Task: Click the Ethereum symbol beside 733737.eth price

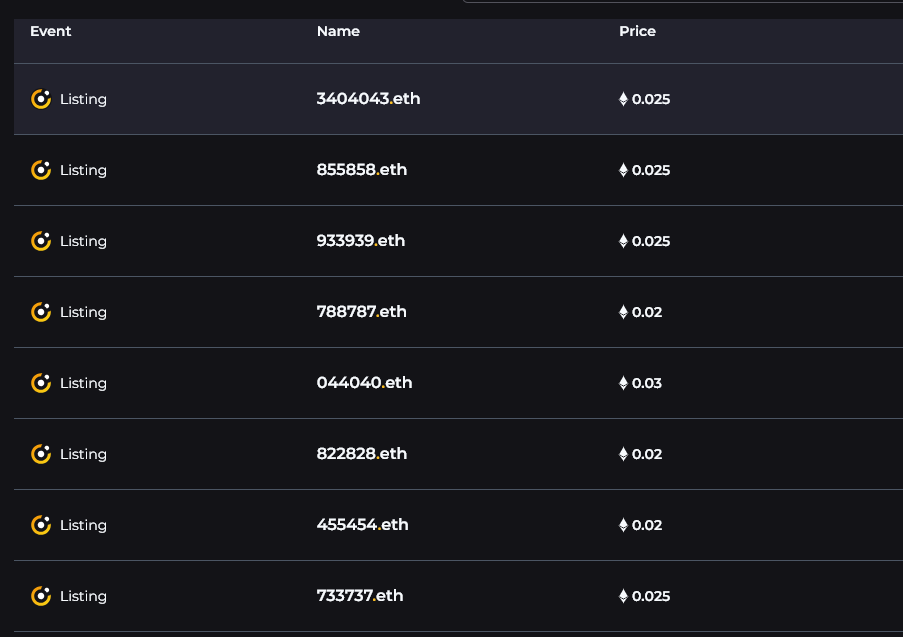Action: coord(623,596)
